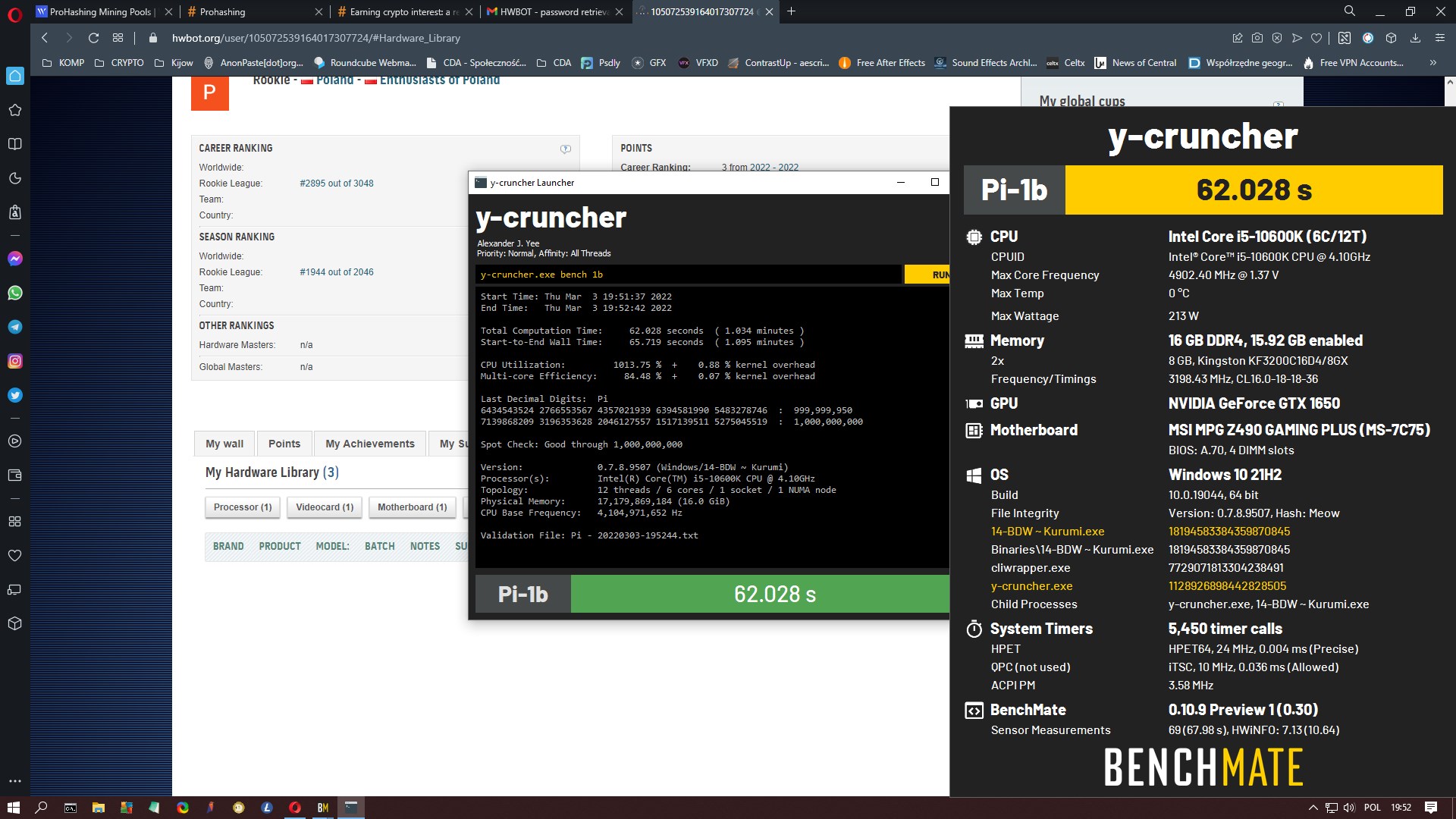Open season #1944 out of 2046 link
1456x819 pixels.
[336, 272]
